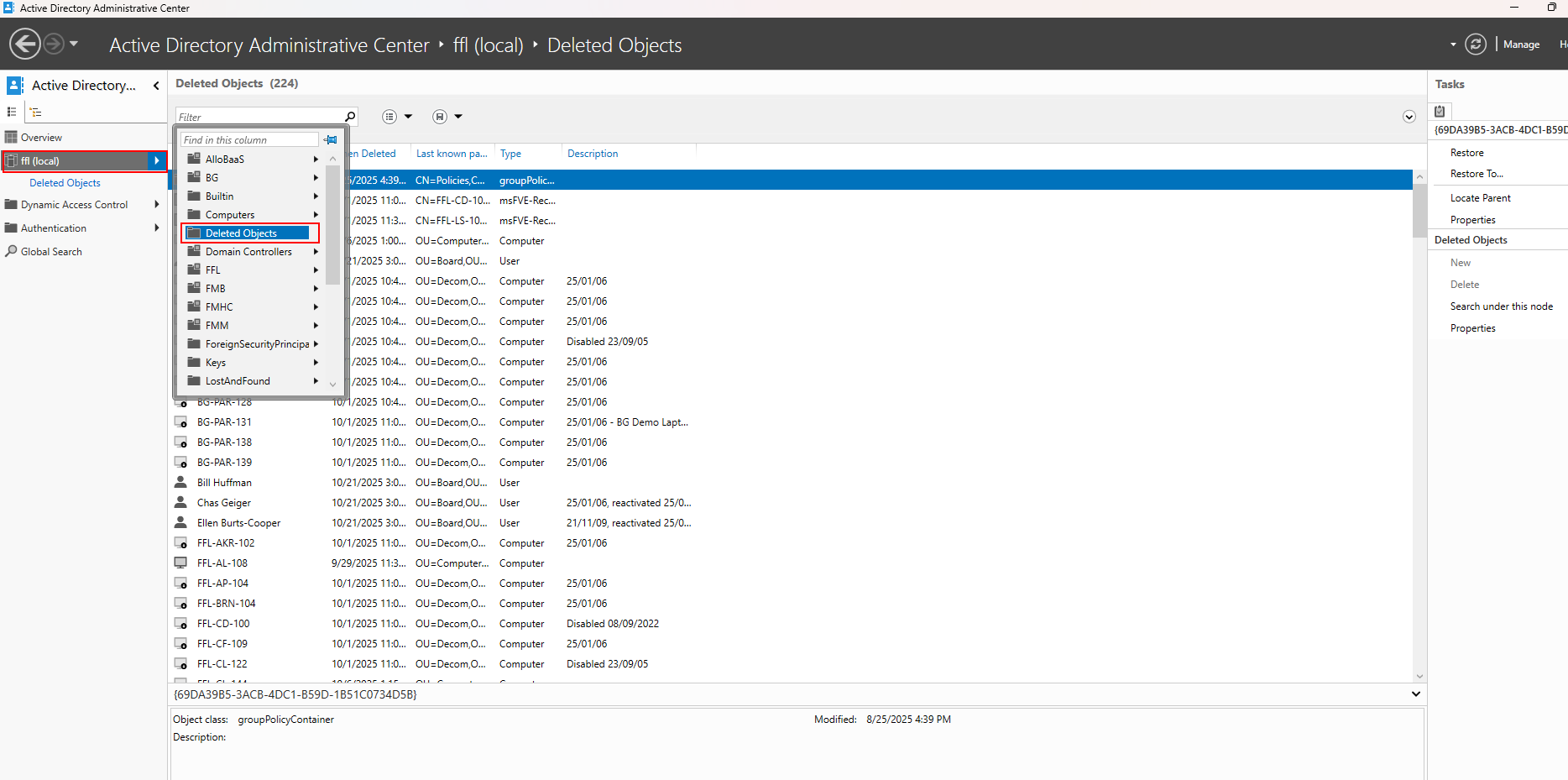Select the FFL-CD-100 row
The image size is (1568, 780).
click(x=792, y=624)
